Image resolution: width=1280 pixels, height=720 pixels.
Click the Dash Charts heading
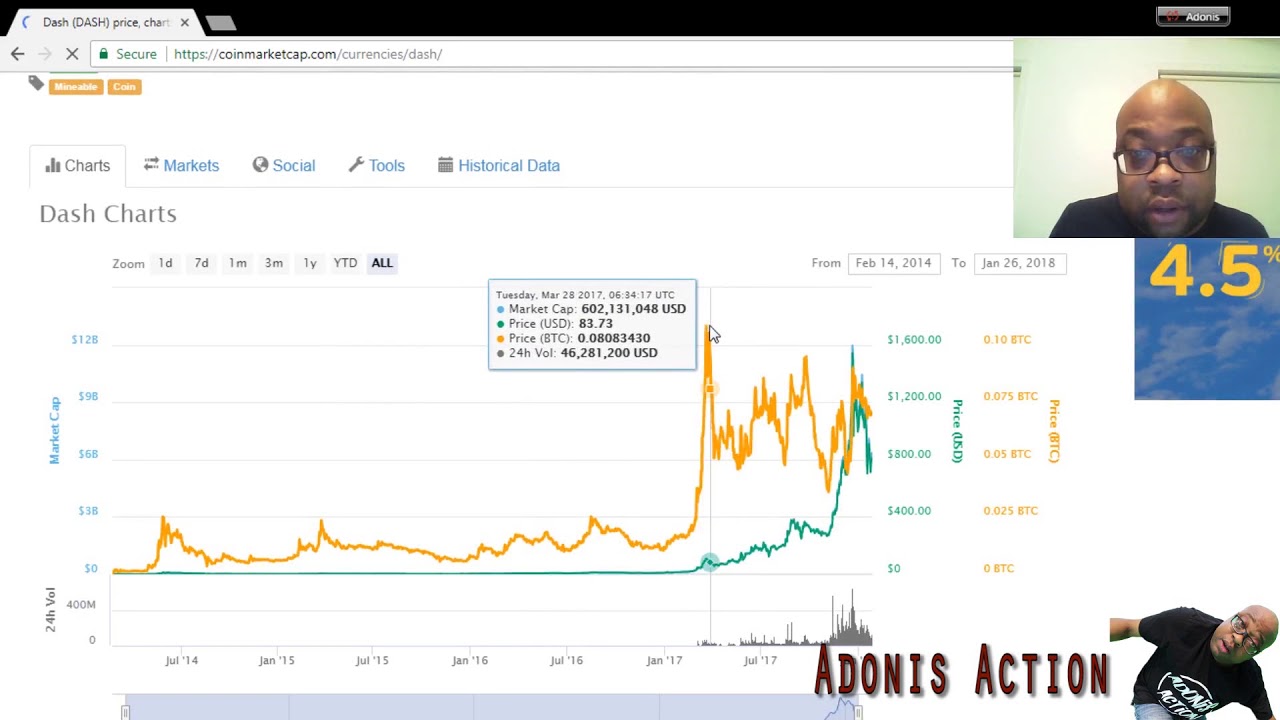click(x=108, y=214)
